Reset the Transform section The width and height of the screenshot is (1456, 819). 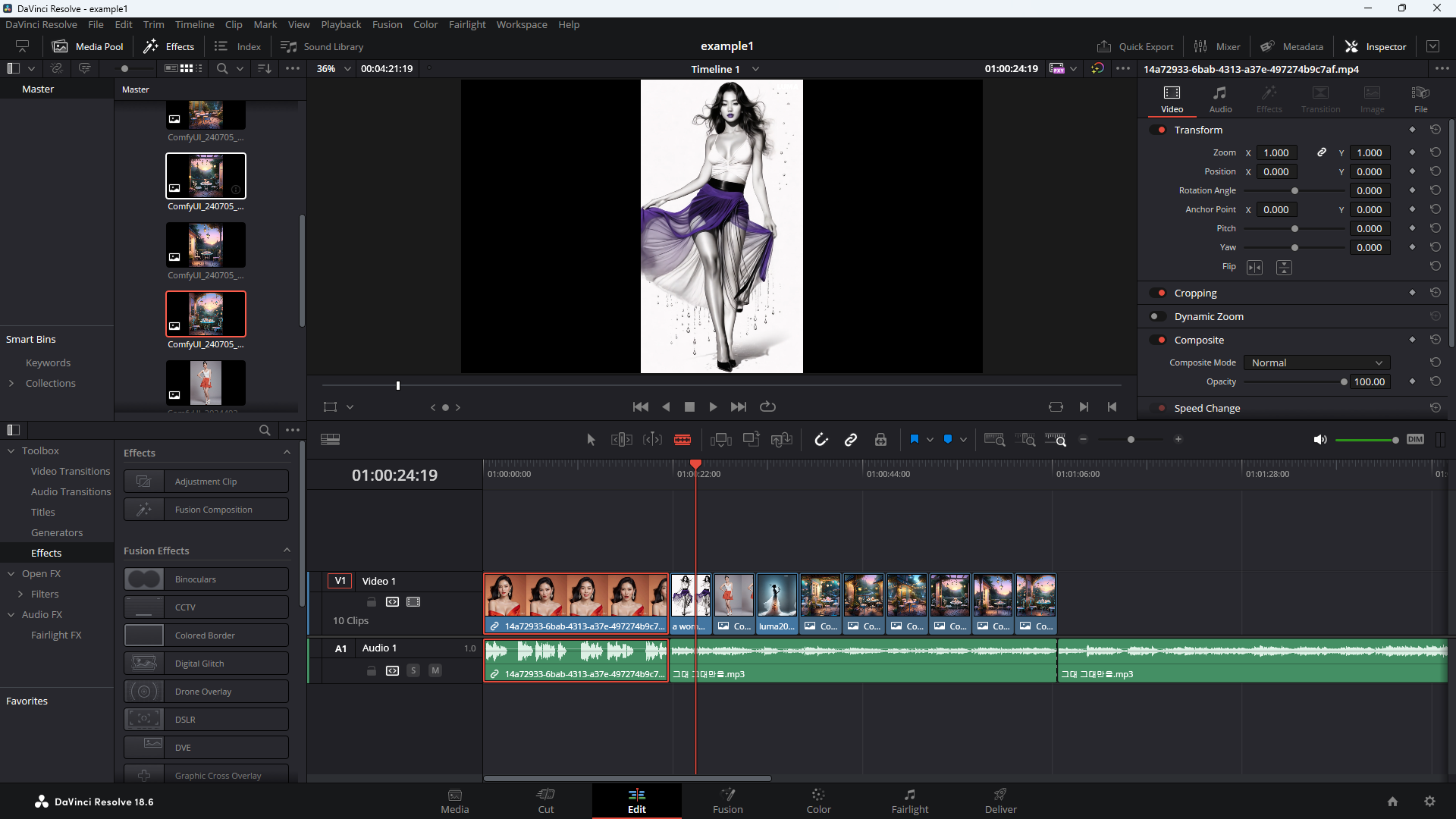pyautogui.click(x=1436, y=130)
